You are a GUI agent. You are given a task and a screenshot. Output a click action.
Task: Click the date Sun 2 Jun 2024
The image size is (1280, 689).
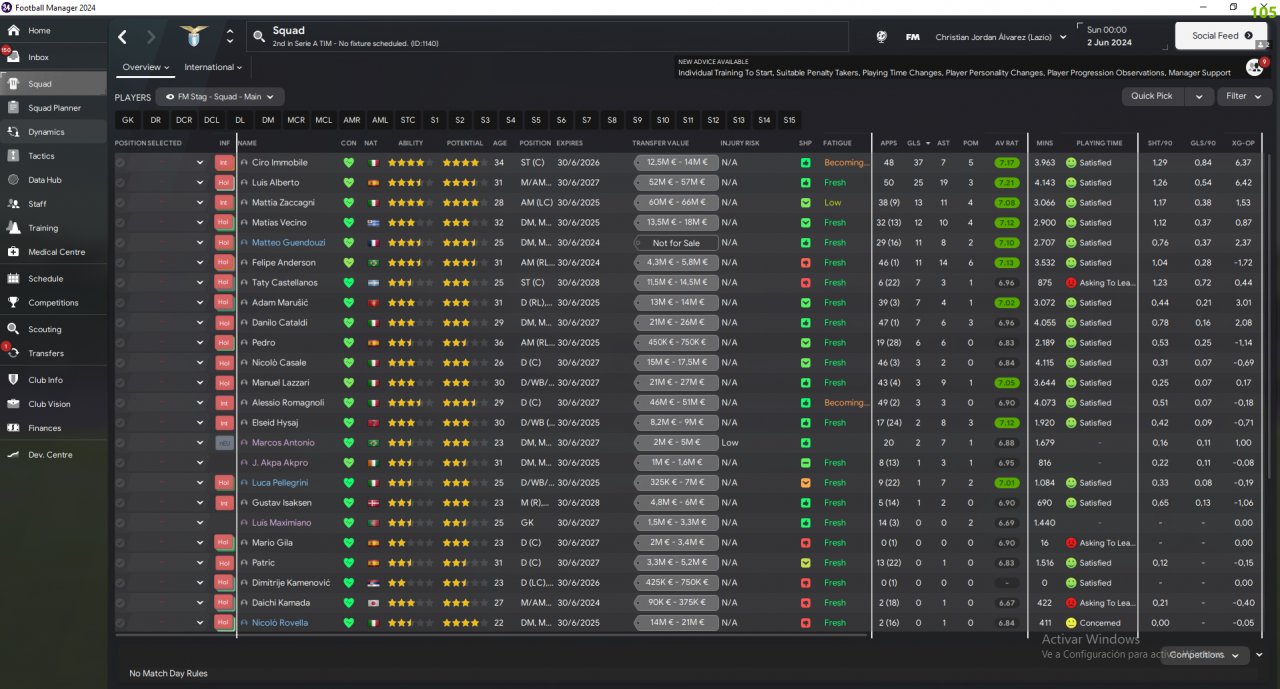pos(1108,36)
